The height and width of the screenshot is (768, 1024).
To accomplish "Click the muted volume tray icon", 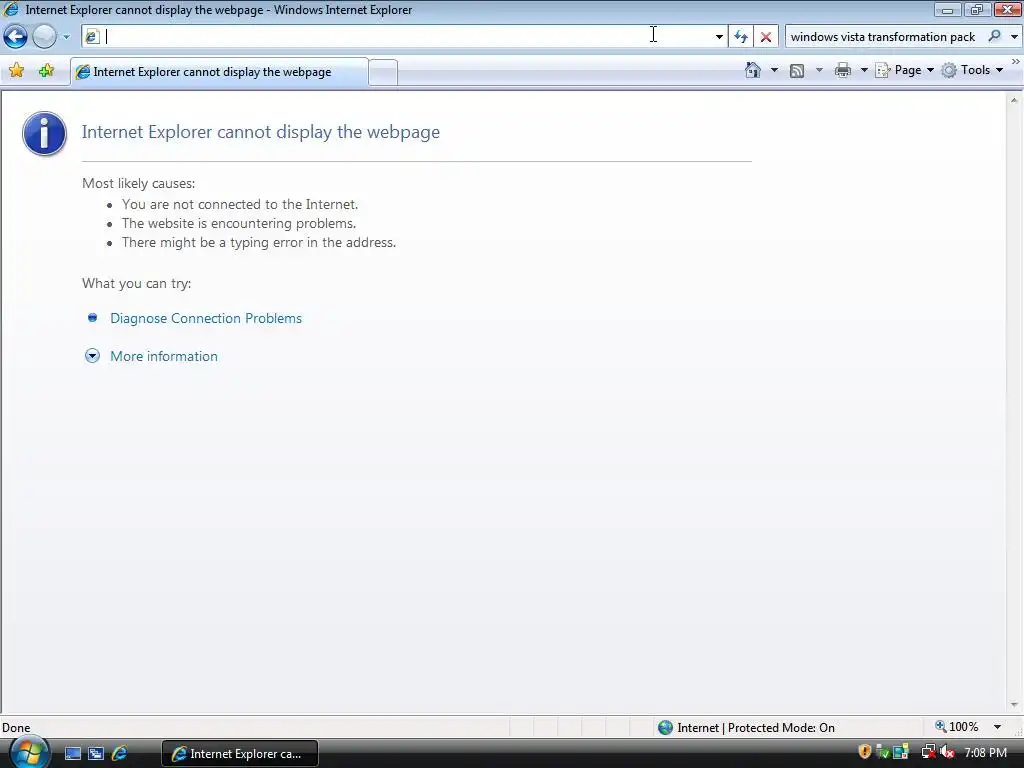I will pos(947,752).
